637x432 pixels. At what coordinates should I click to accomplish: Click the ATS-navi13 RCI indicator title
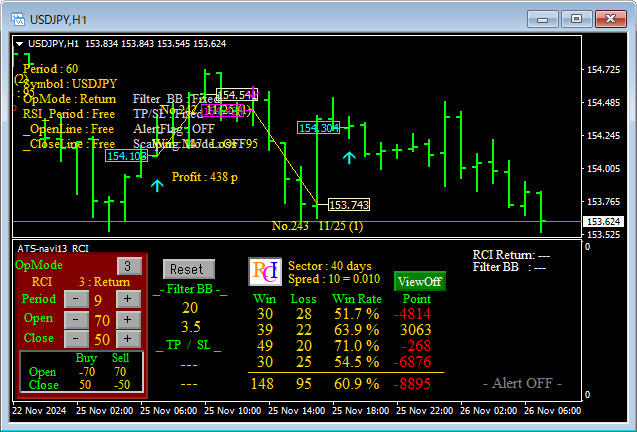(53, 248)
